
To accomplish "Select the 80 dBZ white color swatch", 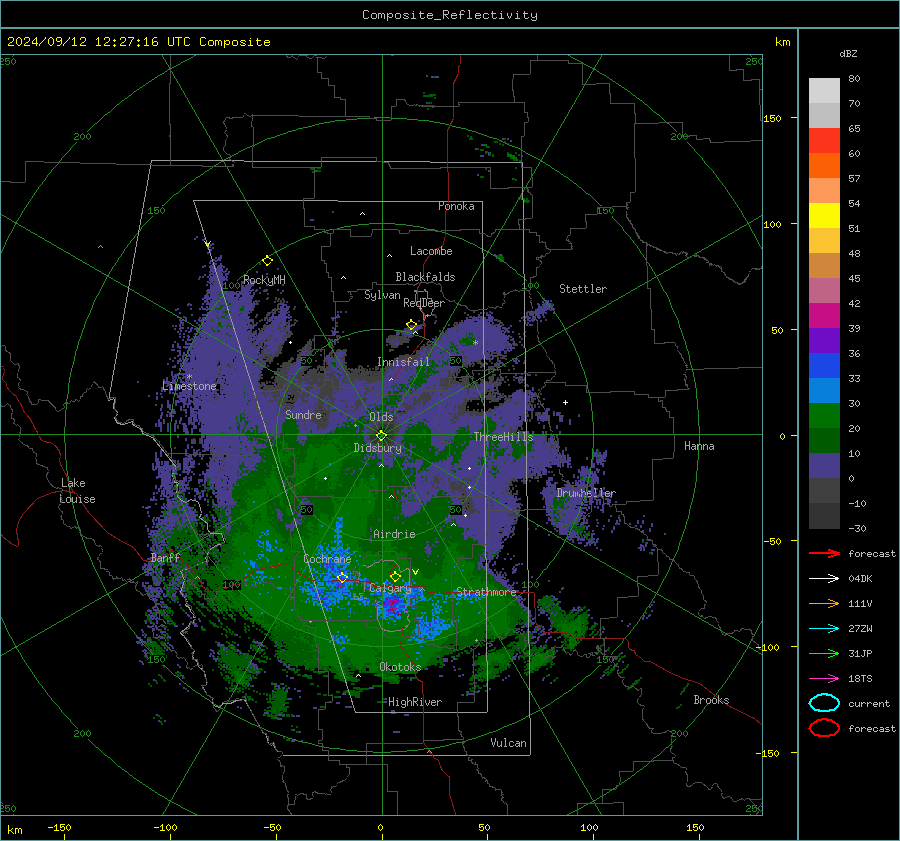I will [x=824, y=91].
